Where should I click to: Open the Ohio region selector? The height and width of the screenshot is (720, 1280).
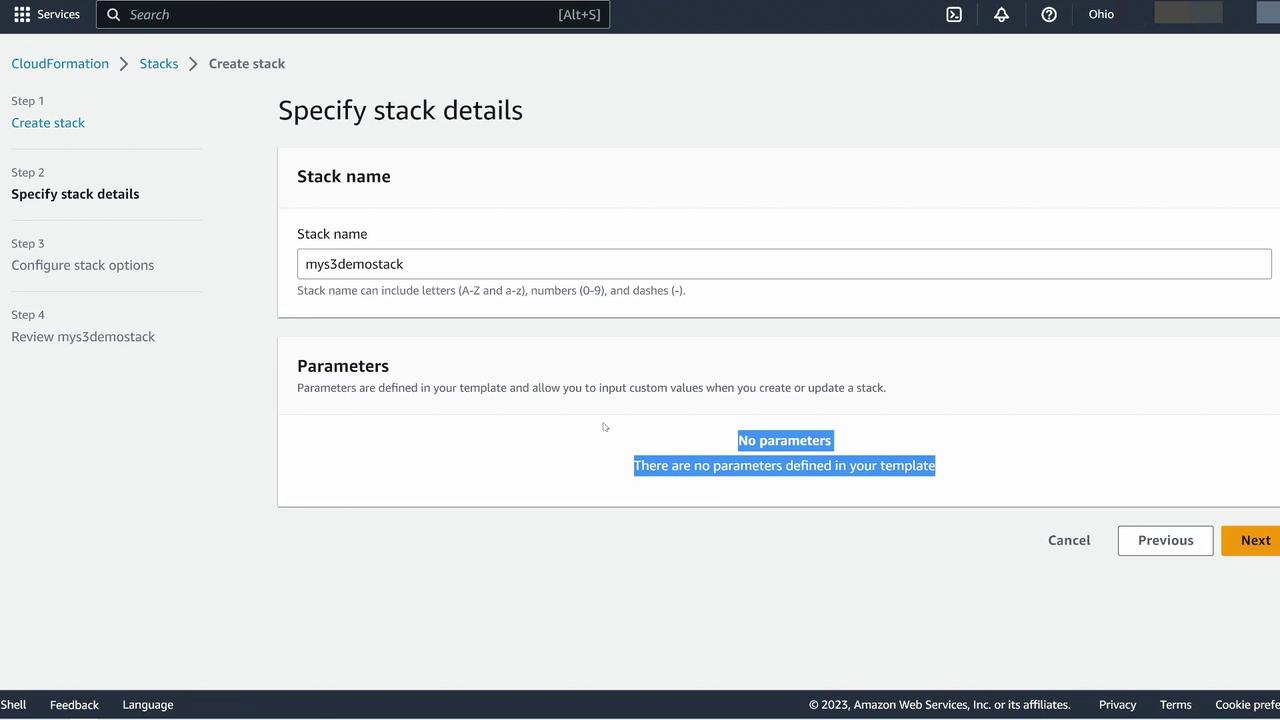point(1101,14)
